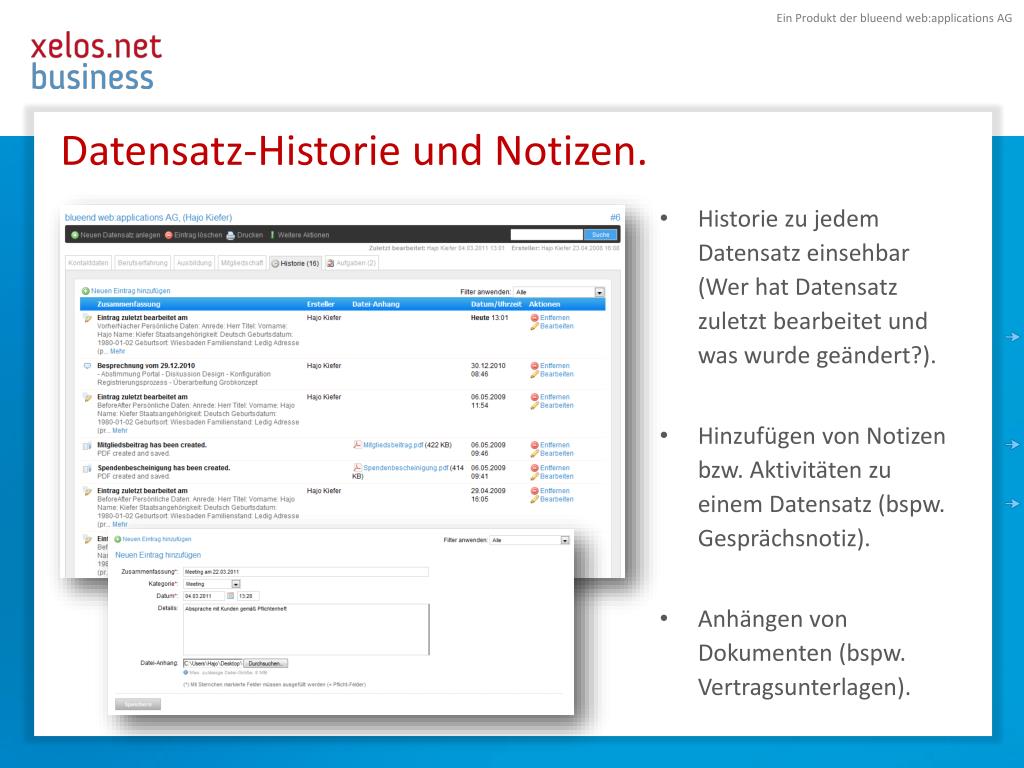
Task: Click the Zusammenfassung input field
Action: [306, 572]
